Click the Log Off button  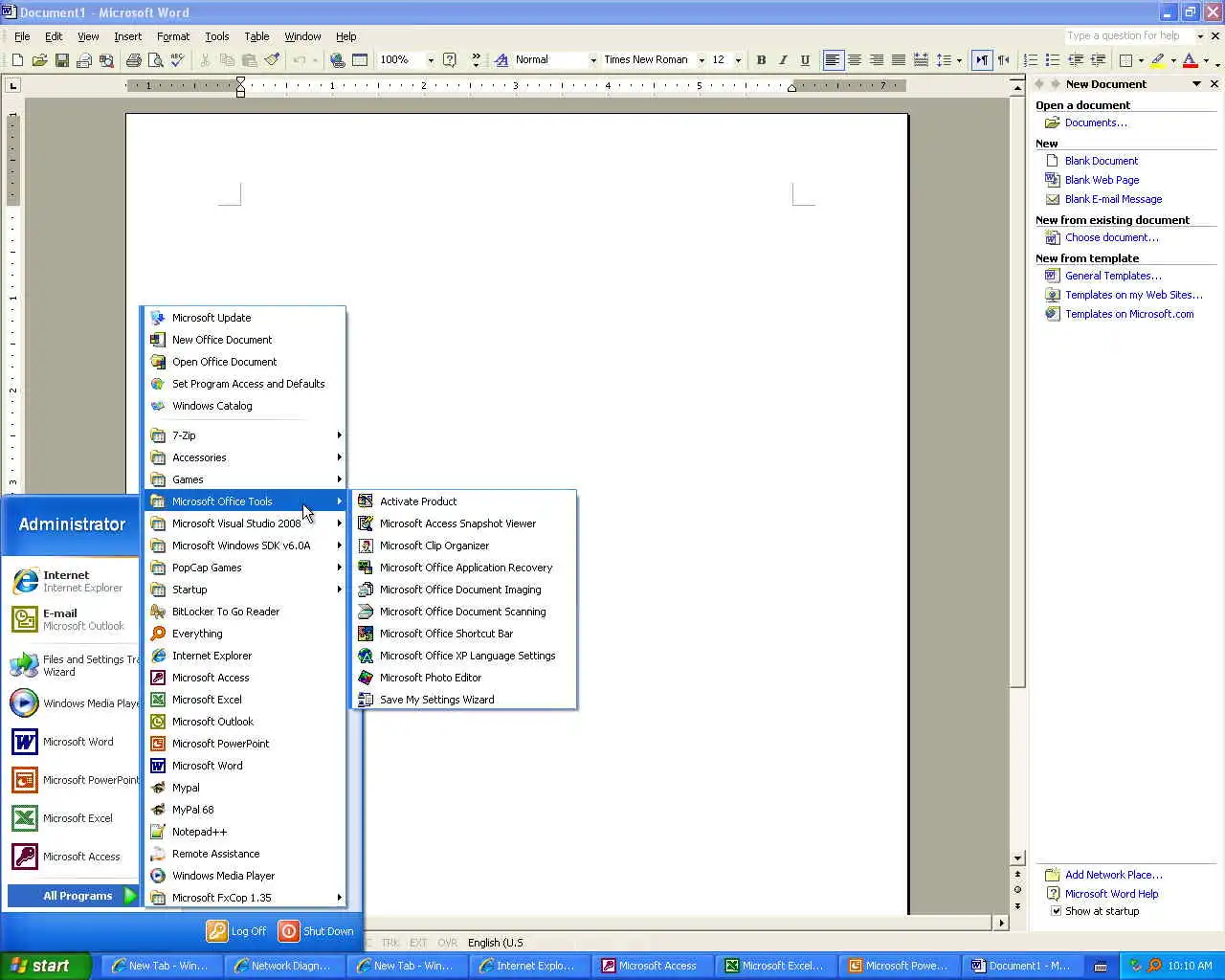(x=237, y=931)
